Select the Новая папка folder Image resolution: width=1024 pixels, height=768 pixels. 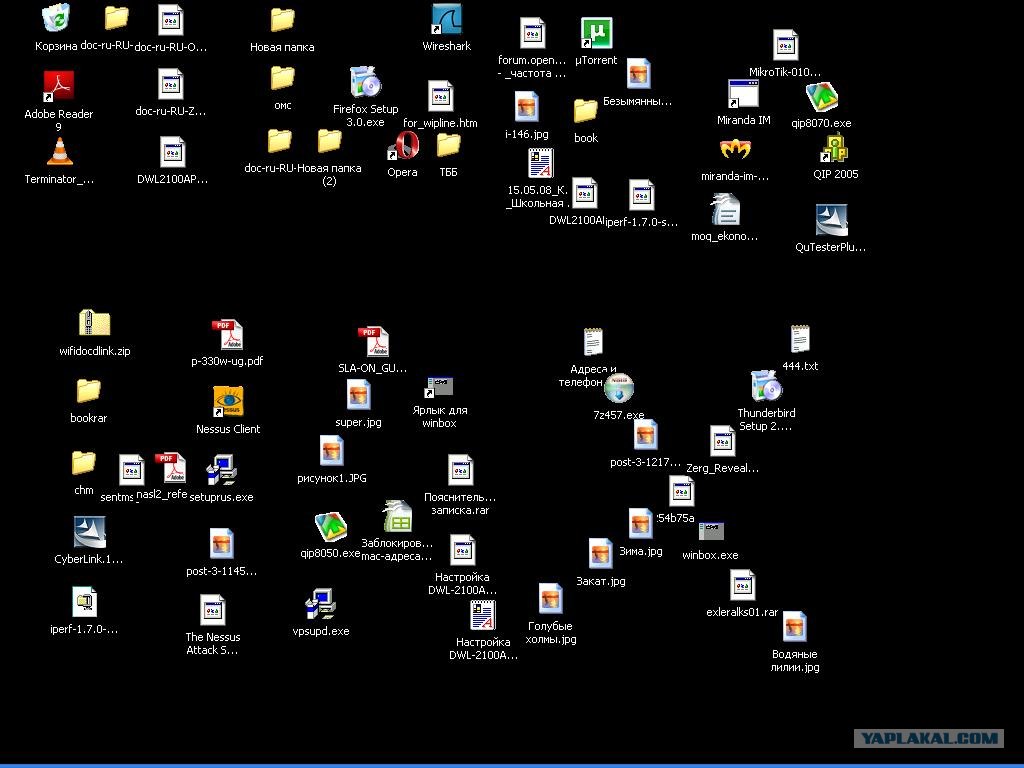tap(282, 20)
